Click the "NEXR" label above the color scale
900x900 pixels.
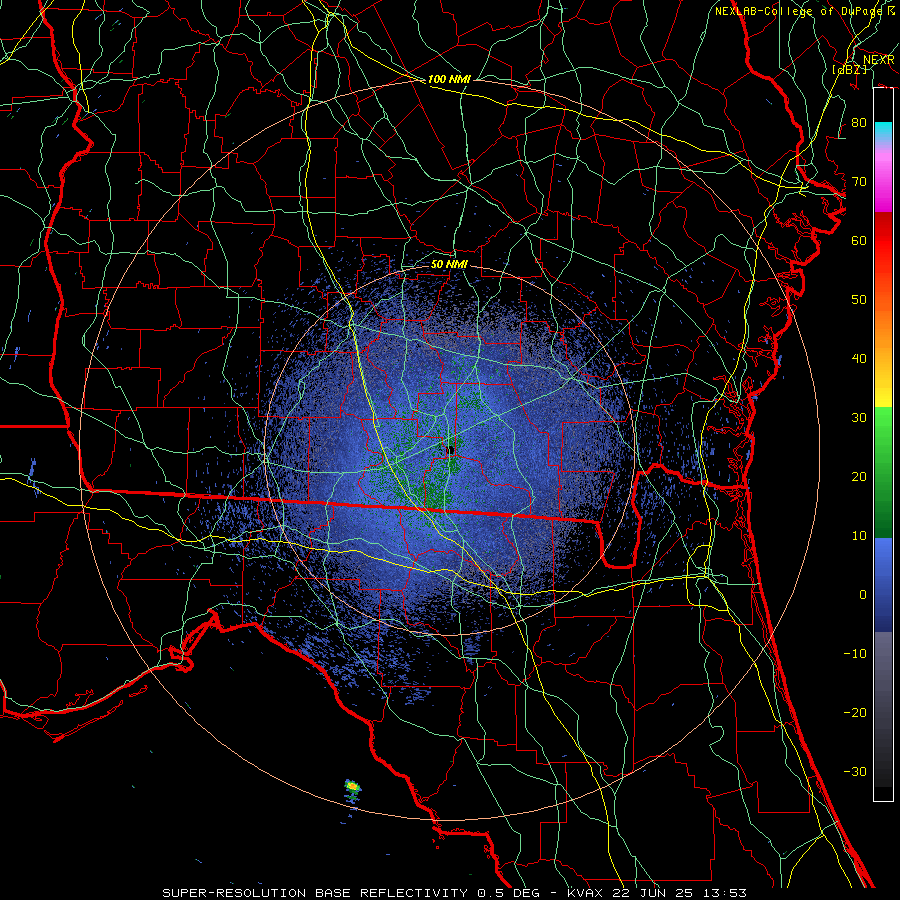point(878,60)
